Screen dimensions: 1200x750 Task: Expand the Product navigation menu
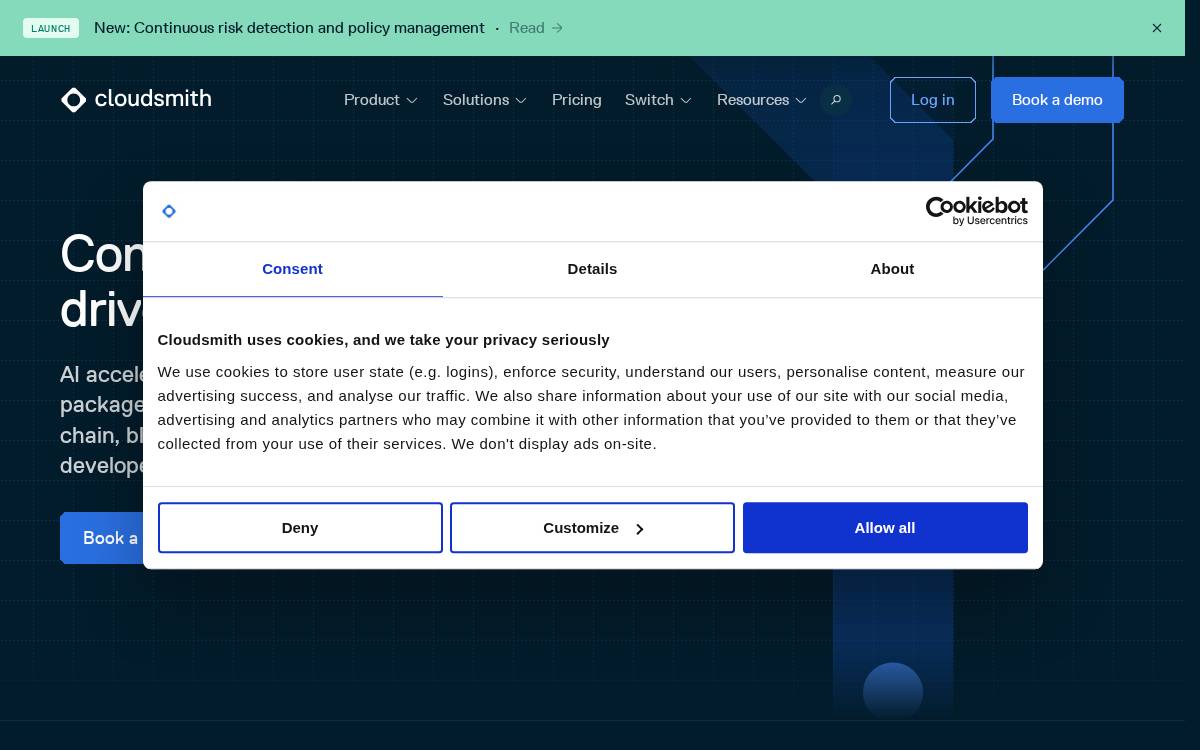[381, 100]
